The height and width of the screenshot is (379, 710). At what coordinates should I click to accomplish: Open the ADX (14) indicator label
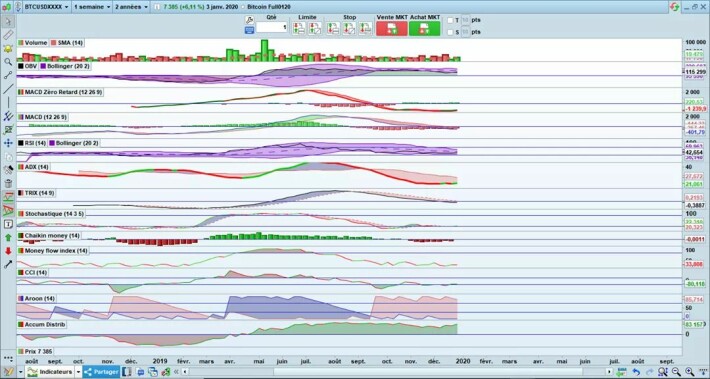click(x=34, y=167)
